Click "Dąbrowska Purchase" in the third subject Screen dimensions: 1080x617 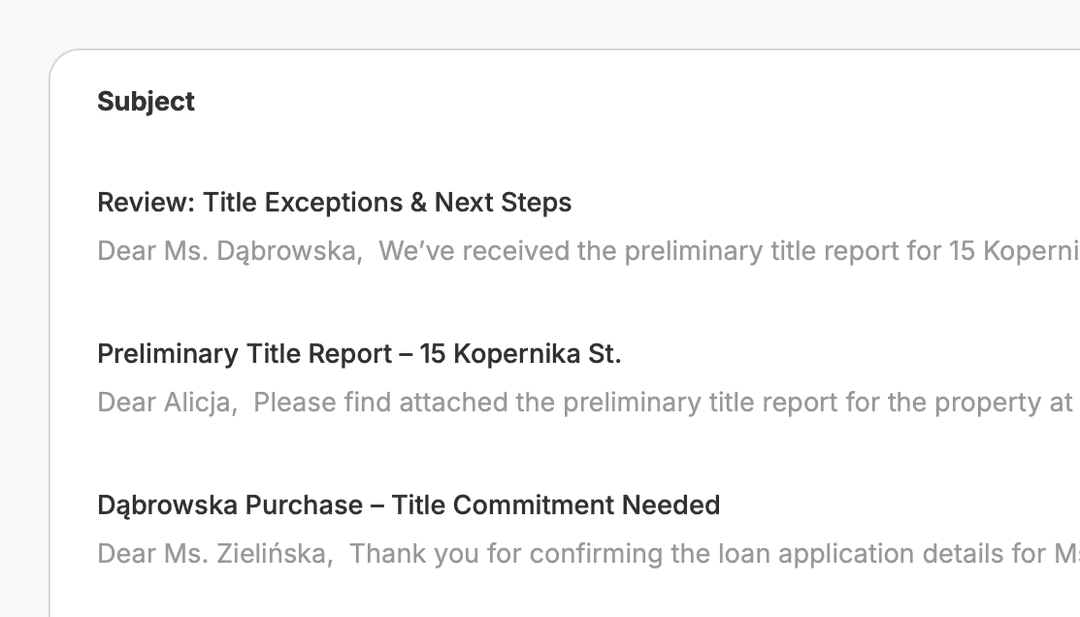pos(230,505)
